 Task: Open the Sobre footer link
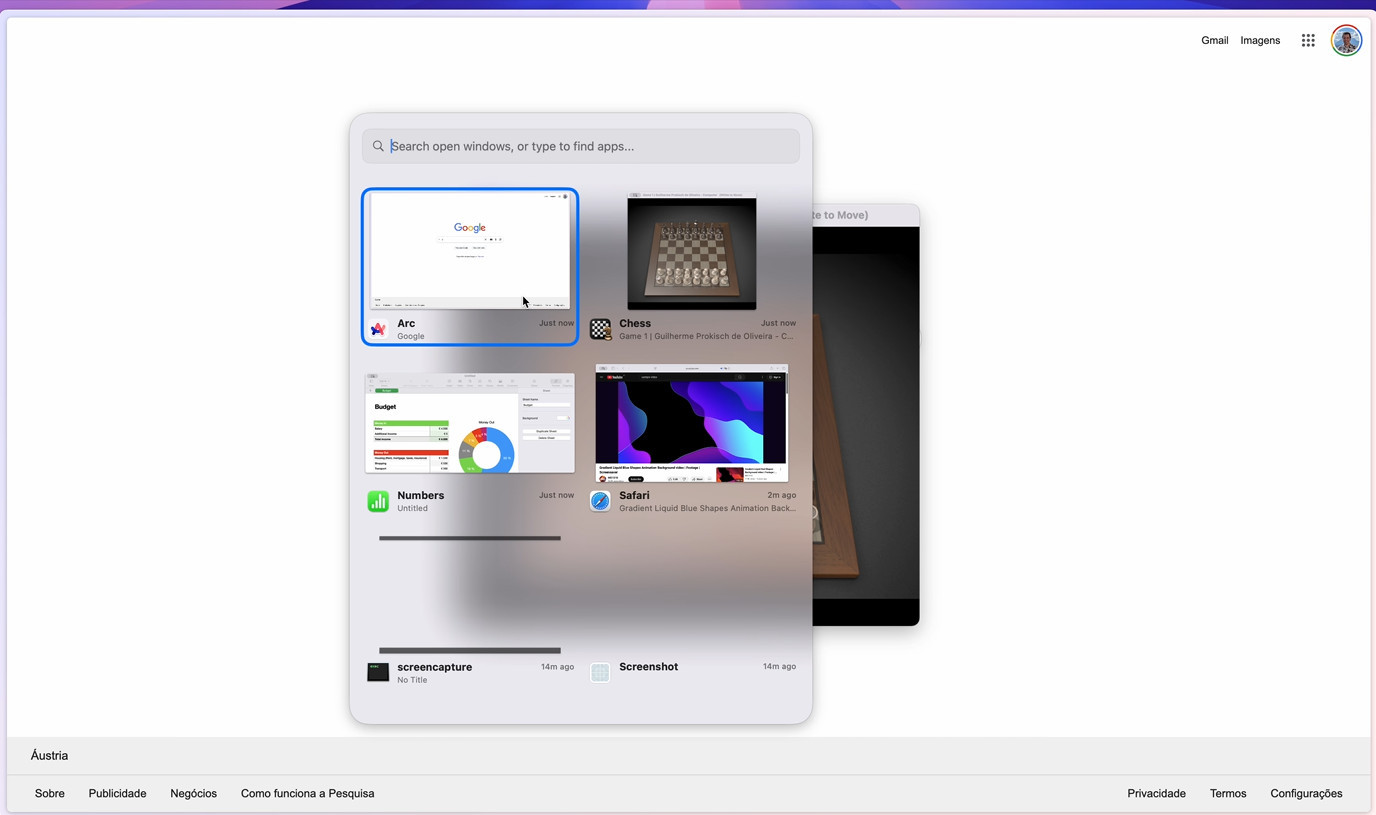tap(50, 793)
